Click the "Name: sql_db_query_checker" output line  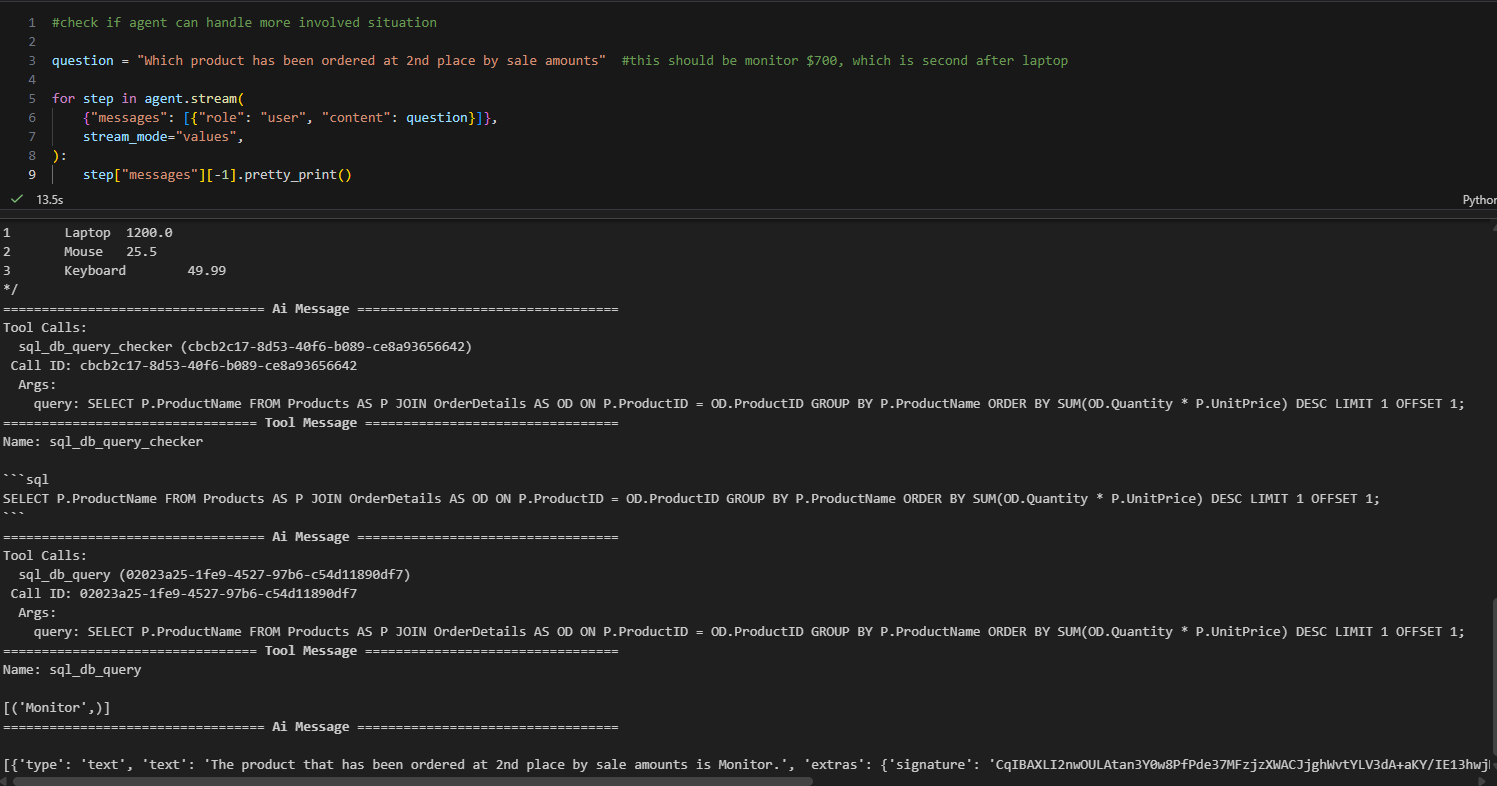point(103,442)
